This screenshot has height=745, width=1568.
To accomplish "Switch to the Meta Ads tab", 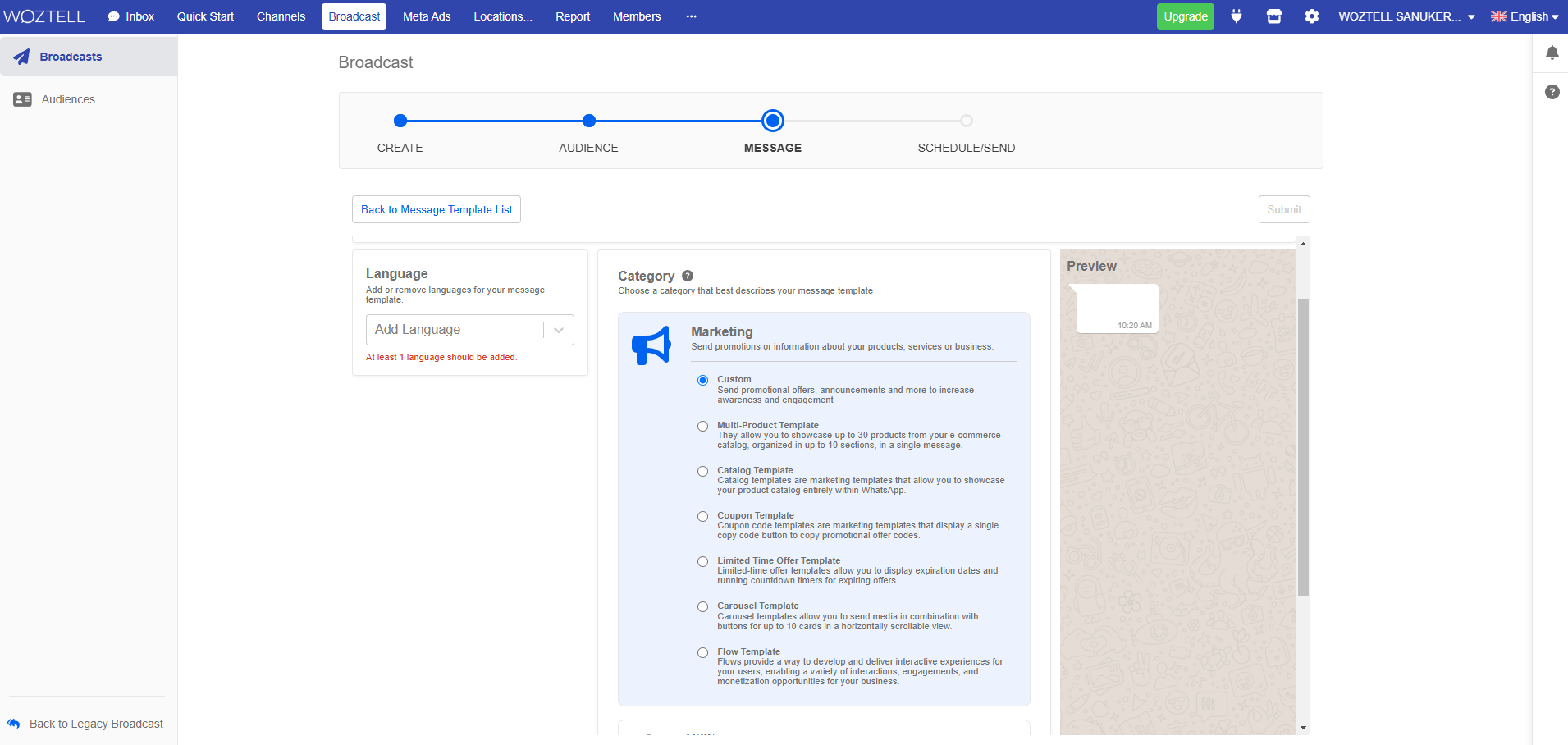I will tap(427, 16).
